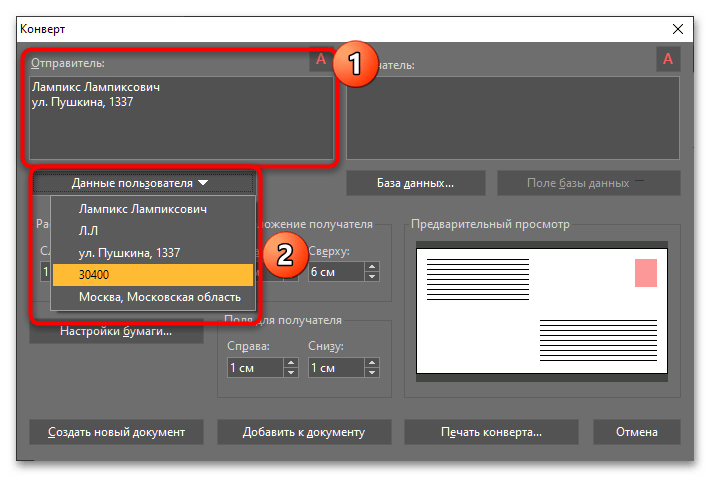Click Добавить к документу button
The height and width of the screenshot is (477, 710).
[x=304, y=432]
